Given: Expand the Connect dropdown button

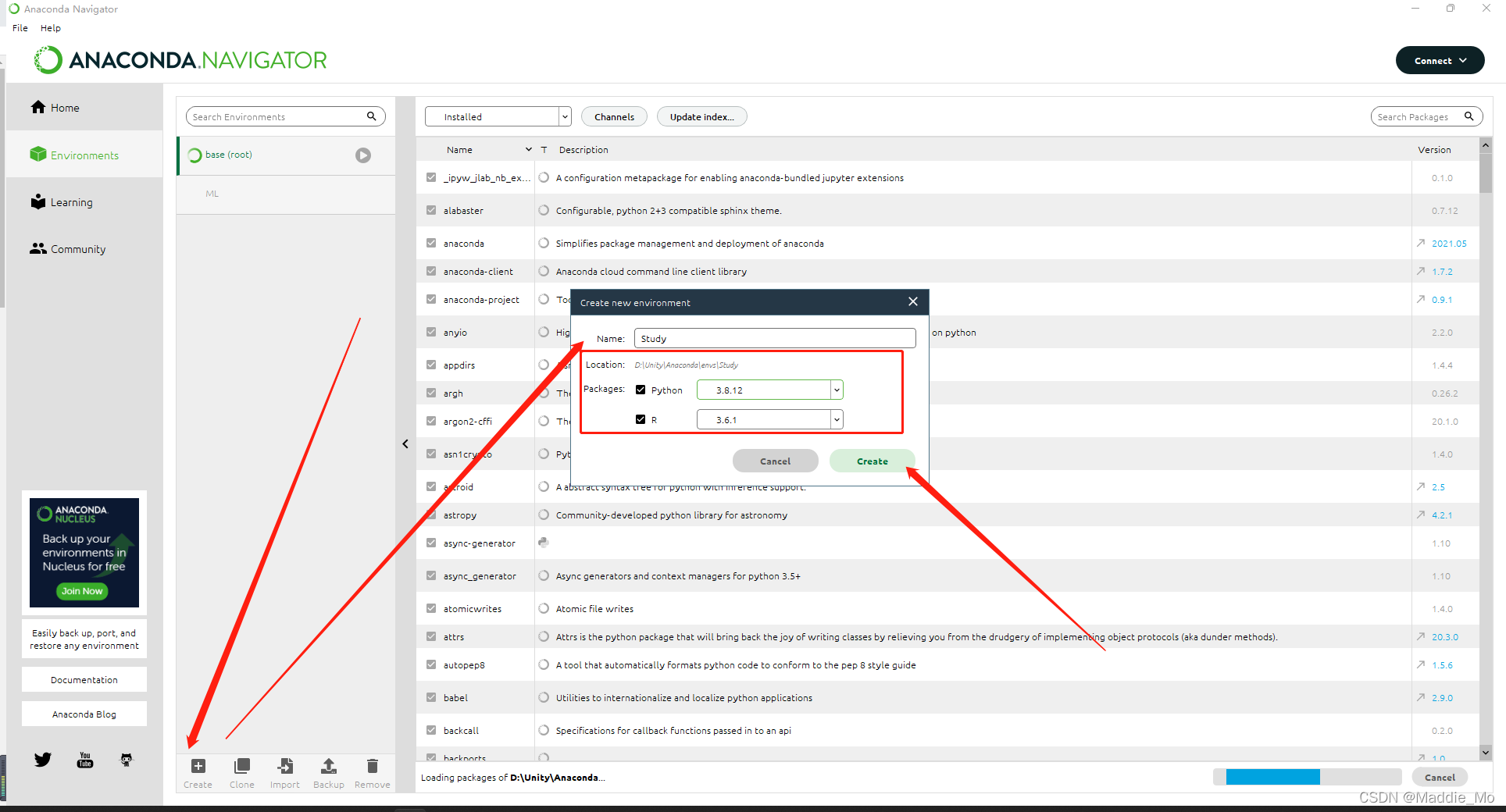Looking at the screenshot, I should coord(1440,60).
